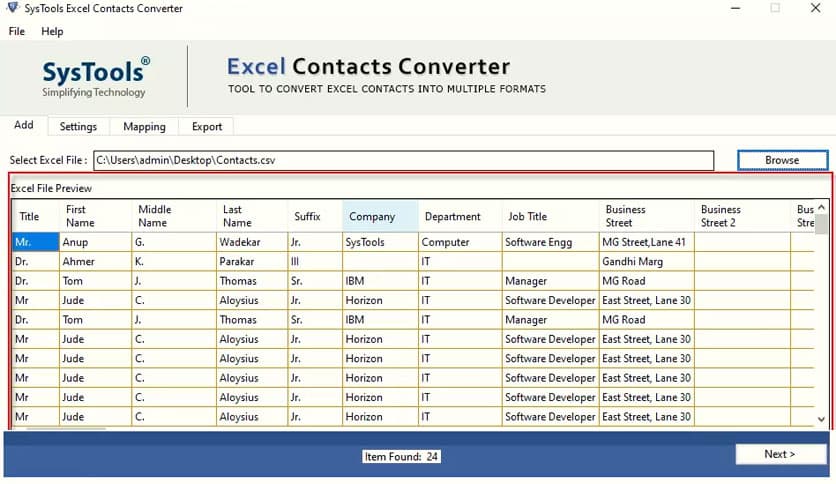The width and height of the screenshot is (836, 484).
Task: Click the Next > button
Action: click(779, 454)
